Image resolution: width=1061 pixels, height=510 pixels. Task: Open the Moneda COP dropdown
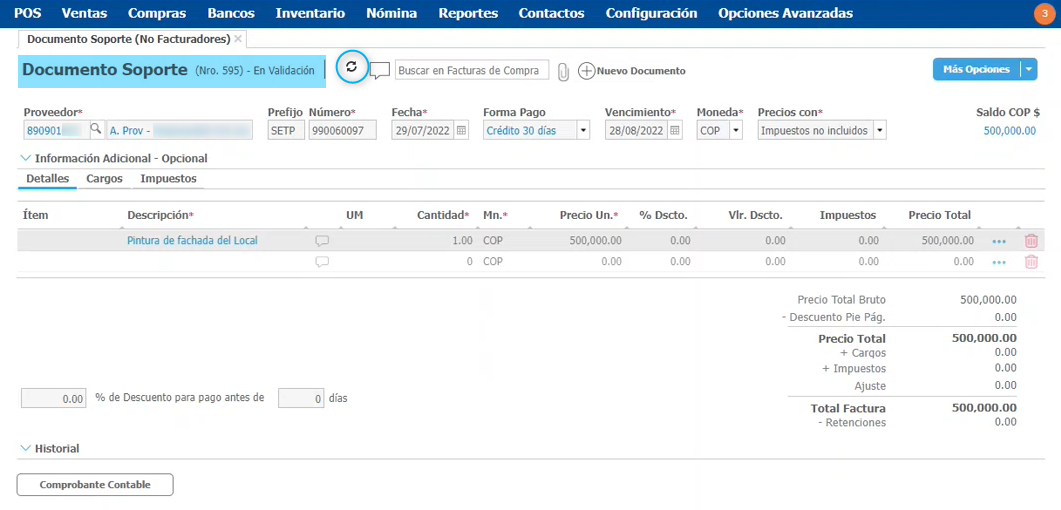pyautogui.click(x=736, y=130)
